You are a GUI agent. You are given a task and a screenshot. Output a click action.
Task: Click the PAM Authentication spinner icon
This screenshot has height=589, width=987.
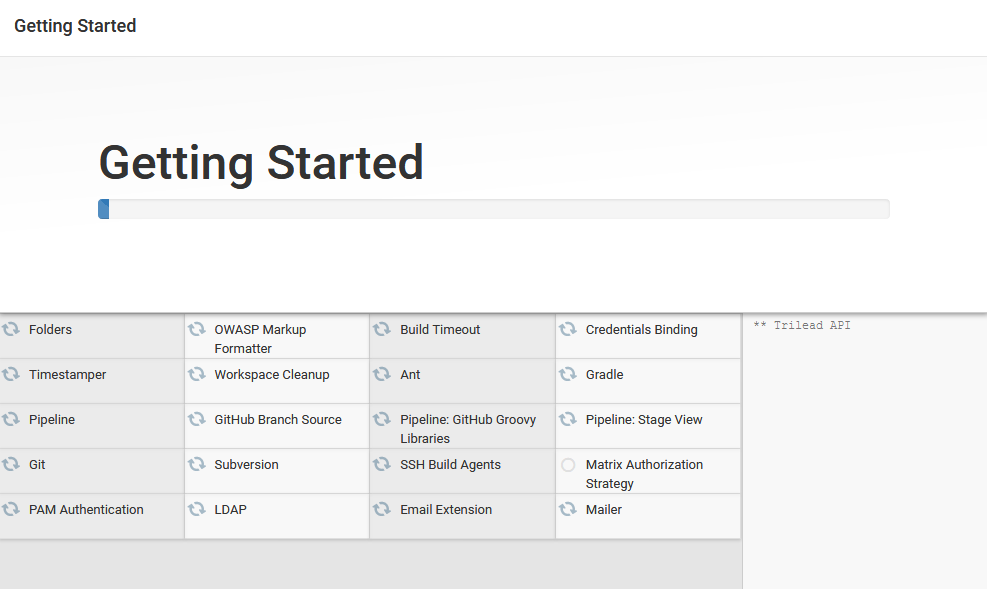click(10, 508)
